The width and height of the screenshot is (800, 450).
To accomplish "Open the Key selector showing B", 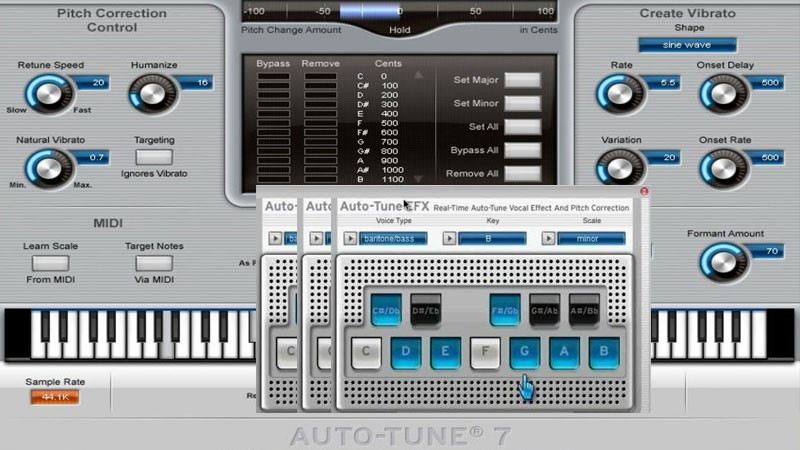I will click(x=492, y=239).
